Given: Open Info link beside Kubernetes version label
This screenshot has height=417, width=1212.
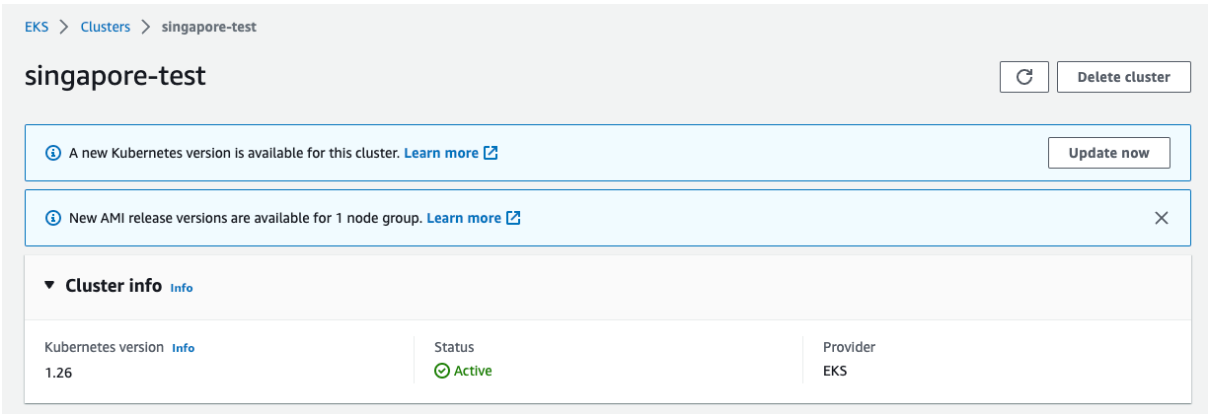Looking at the screenshot, I should coord(183,349).
